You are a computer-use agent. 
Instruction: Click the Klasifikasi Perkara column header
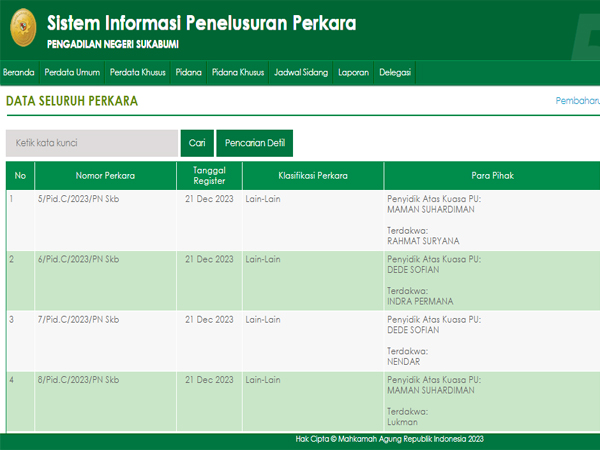[x=313, y=176]
